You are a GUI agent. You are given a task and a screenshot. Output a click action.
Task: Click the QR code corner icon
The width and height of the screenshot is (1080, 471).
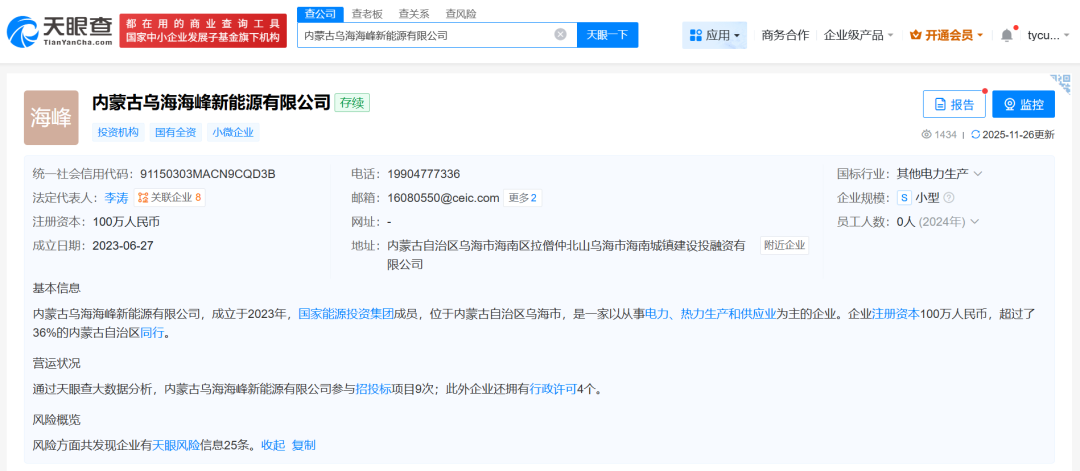tap(1059, 84)
